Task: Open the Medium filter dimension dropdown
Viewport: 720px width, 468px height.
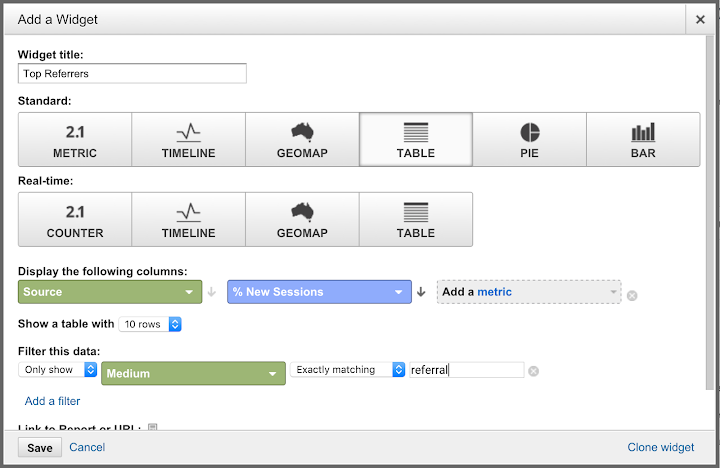Action: 193,373
